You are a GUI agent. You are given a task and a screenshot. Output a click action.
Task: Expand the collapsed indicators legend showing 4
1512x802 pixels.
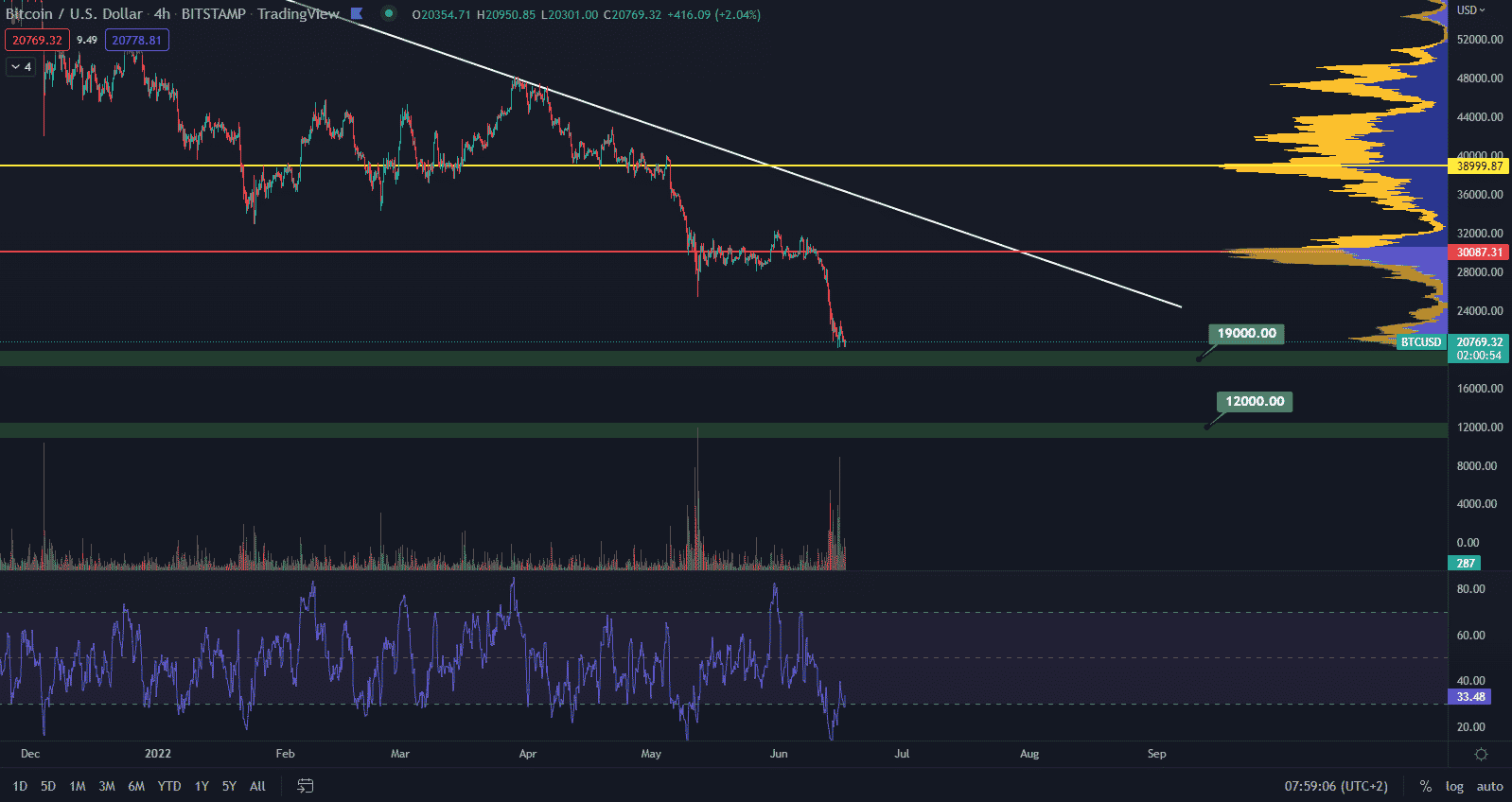pyautogui.click(x=21, y=66)
